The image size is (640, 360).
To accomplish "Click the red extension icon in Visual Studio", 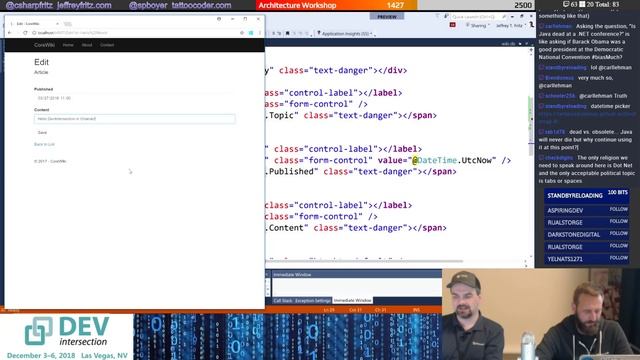I will 453,25.
